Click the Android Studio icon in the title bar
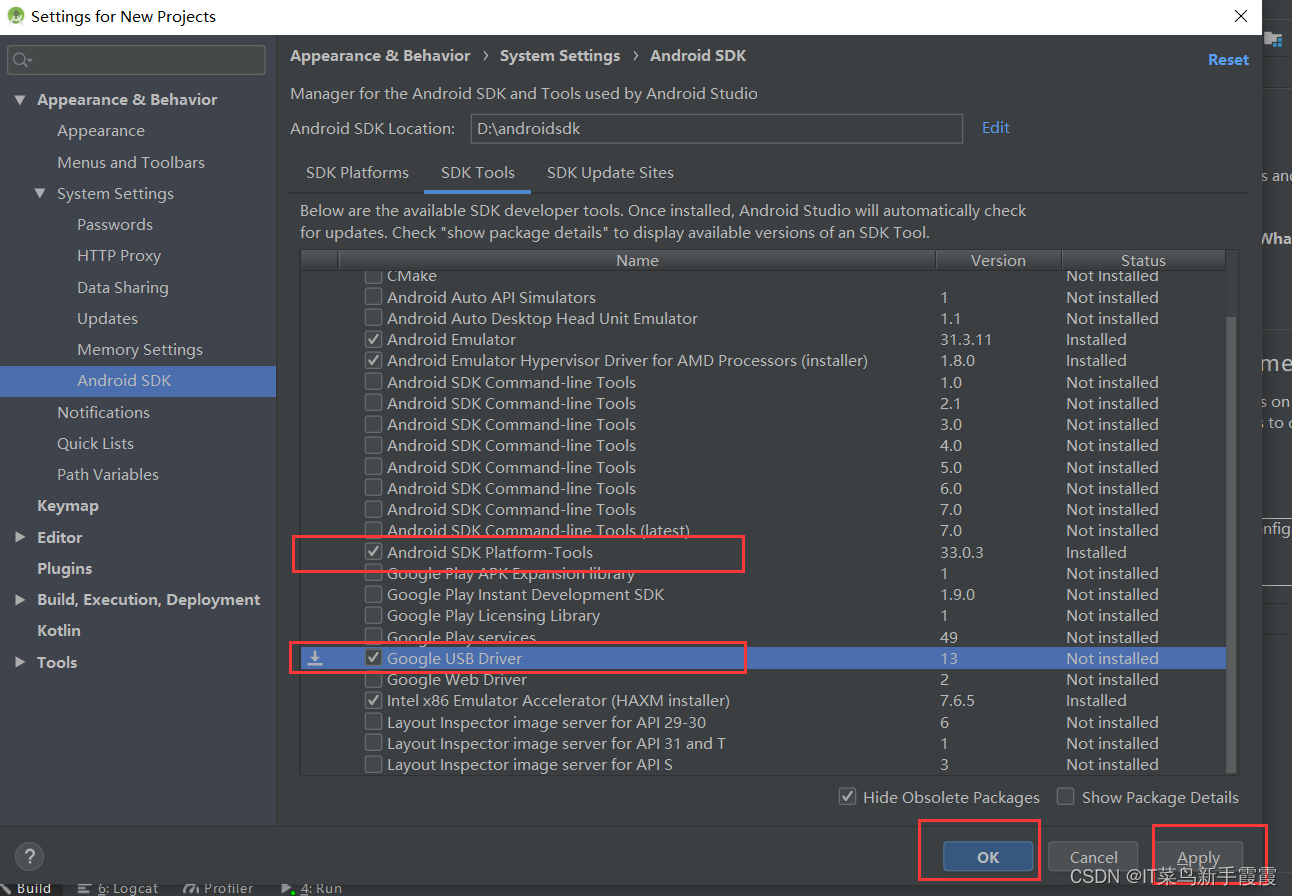 coord(15,16)
